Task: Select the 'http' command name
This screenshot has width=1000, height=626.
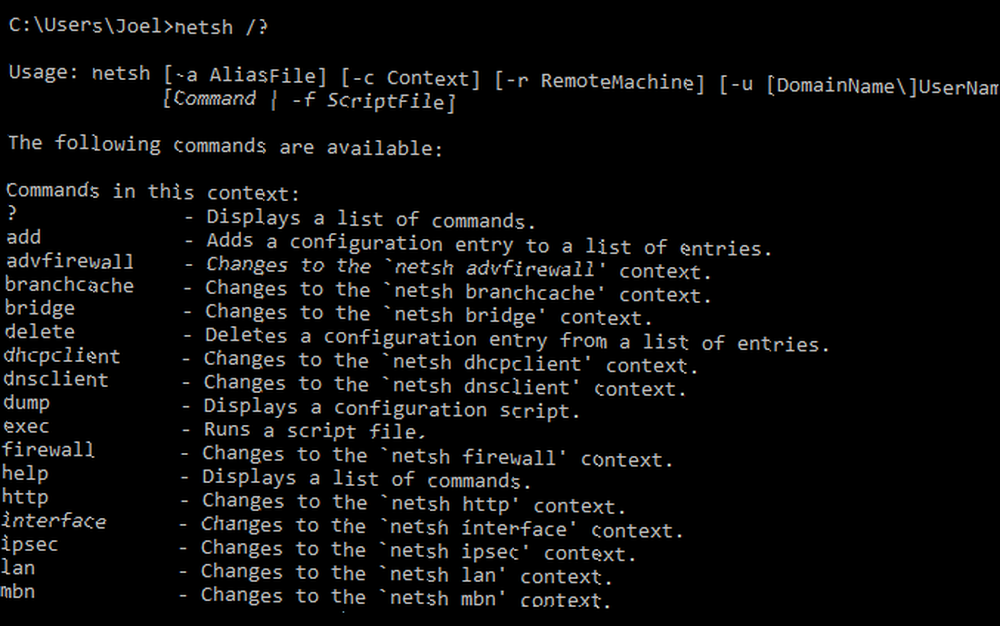Action: (x=25, y=497)
